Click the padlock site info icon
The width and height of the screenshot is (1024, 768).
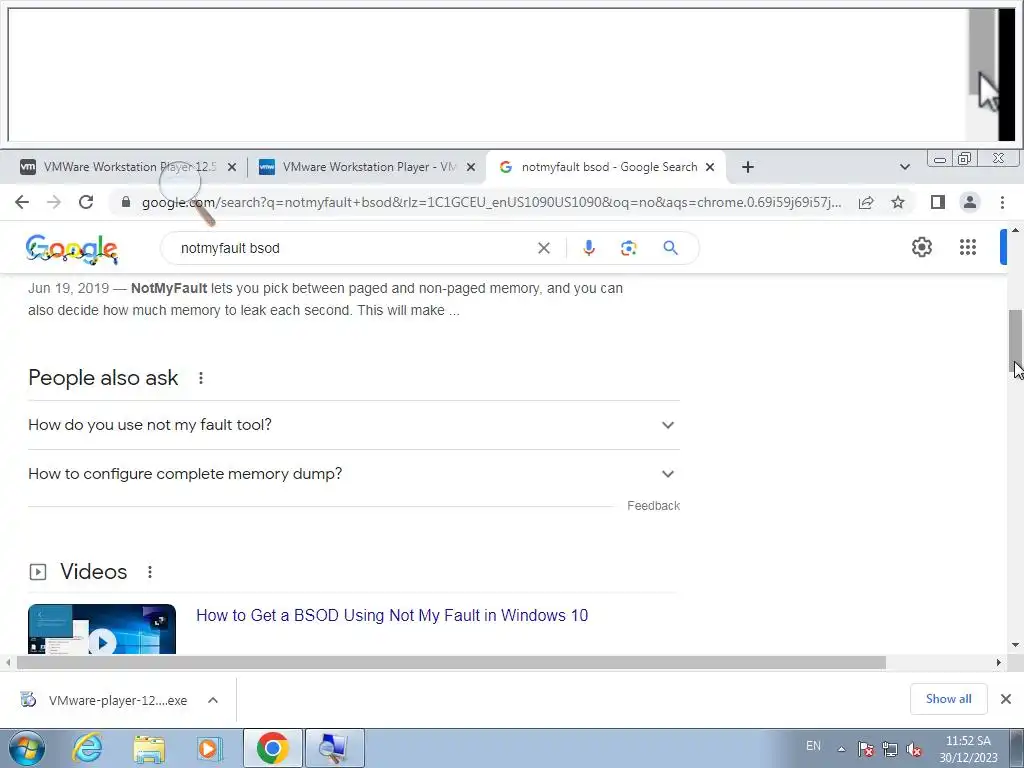[126, 202]
